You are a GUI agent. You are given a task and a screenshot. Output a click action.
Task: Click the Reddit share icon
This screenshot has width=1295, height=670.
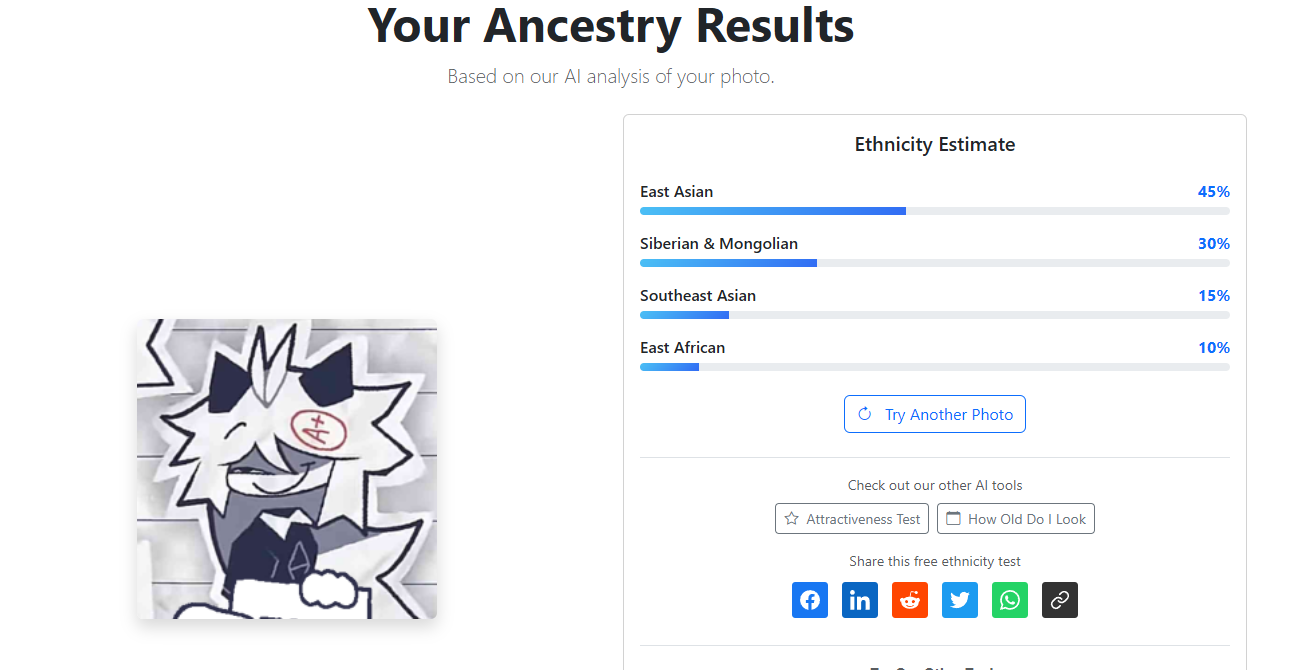click(910, 600)
